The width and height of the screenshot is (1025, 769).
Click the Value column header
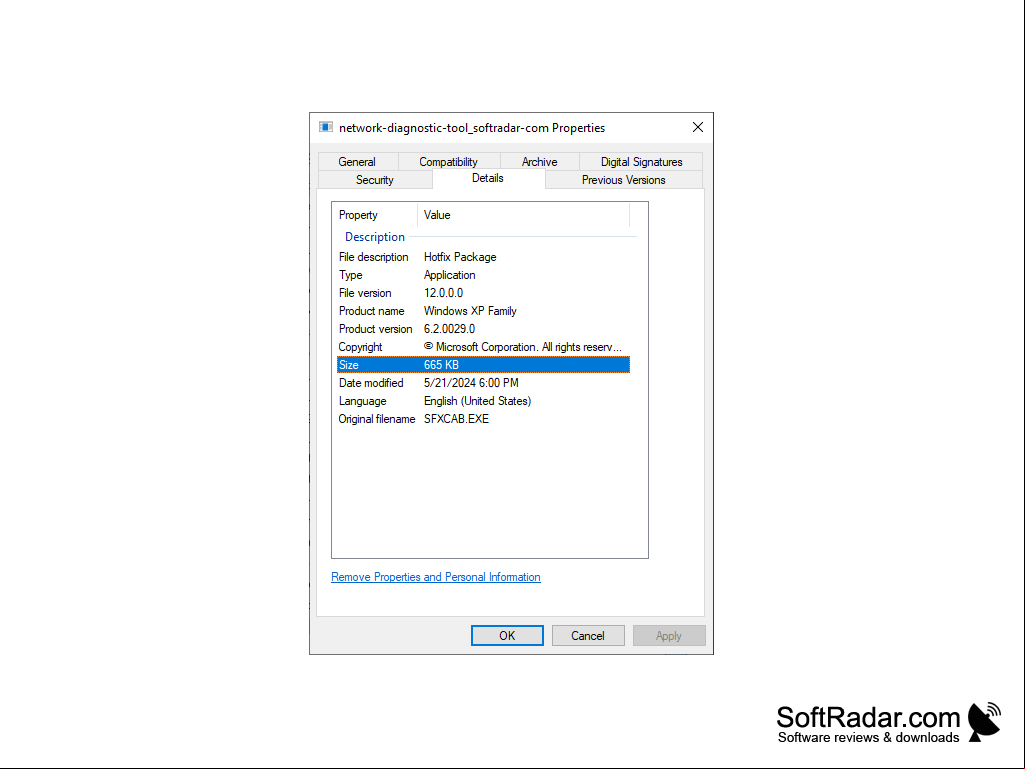(523, 214)
